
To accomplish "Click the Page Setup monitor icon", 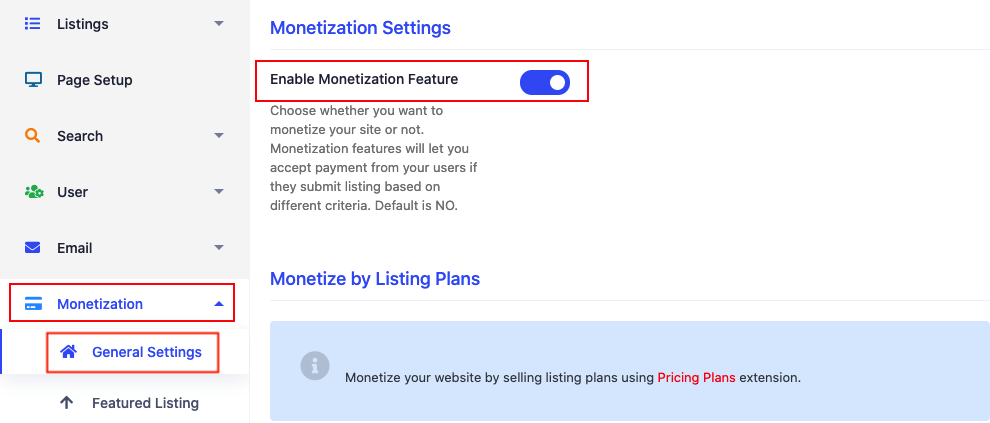I will [x=33, y=80].
